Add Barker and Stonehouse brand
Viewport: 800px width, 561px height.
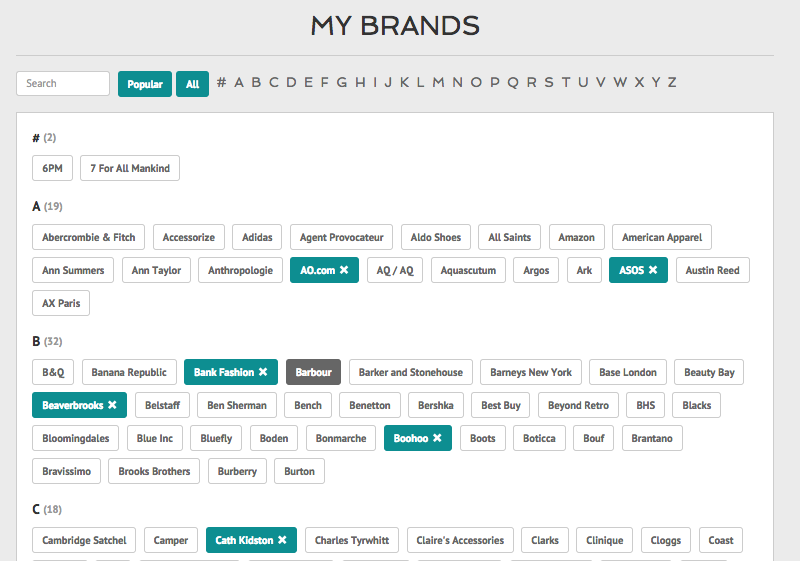411,372
